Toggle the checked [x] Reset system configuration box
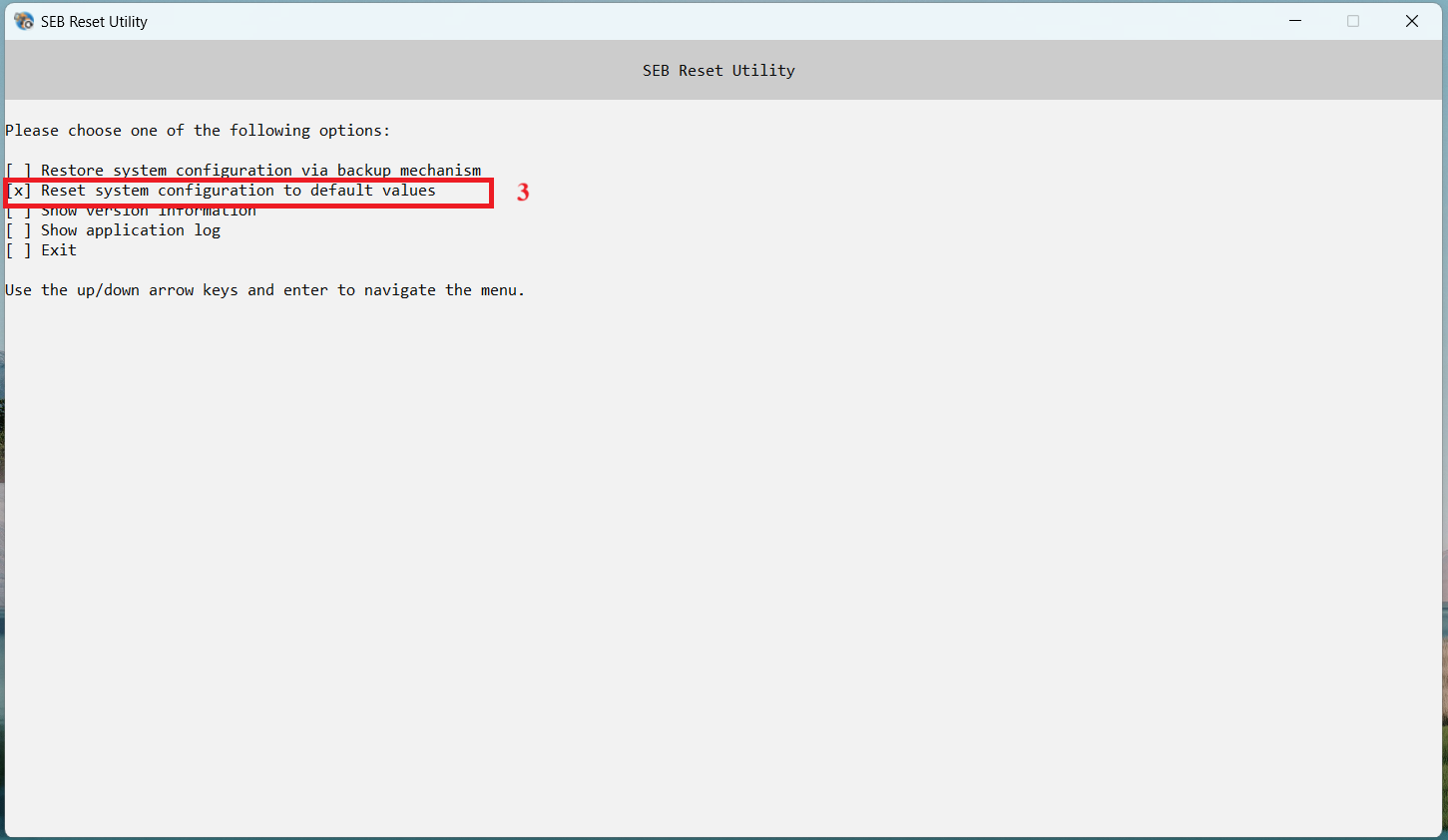 (19, 191)
